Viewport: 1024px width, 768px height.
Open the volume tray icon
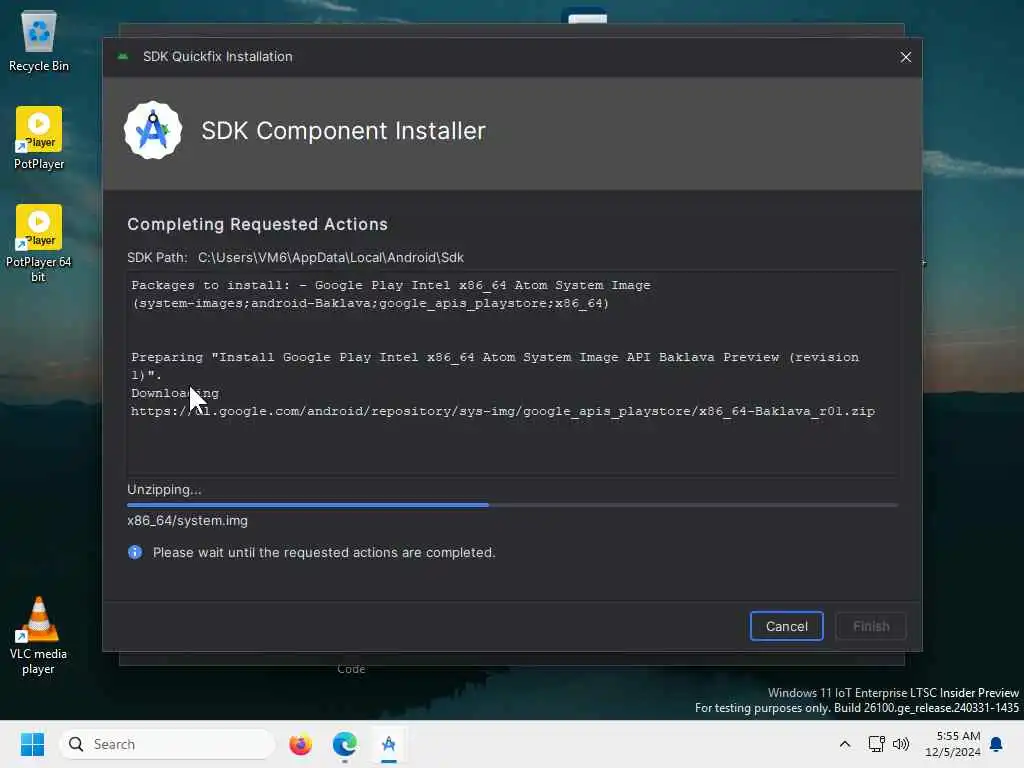point(901,744)
